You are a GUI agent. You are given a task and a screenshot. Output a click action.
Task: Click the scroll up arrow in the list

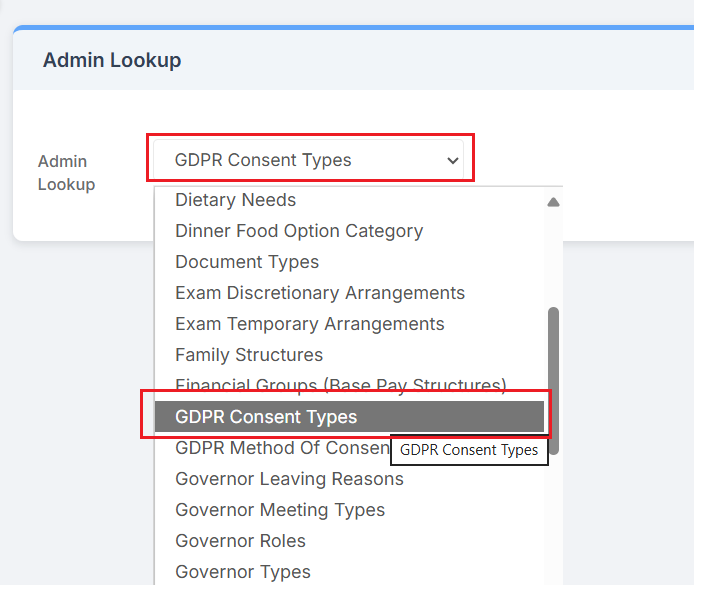[553, 201]
